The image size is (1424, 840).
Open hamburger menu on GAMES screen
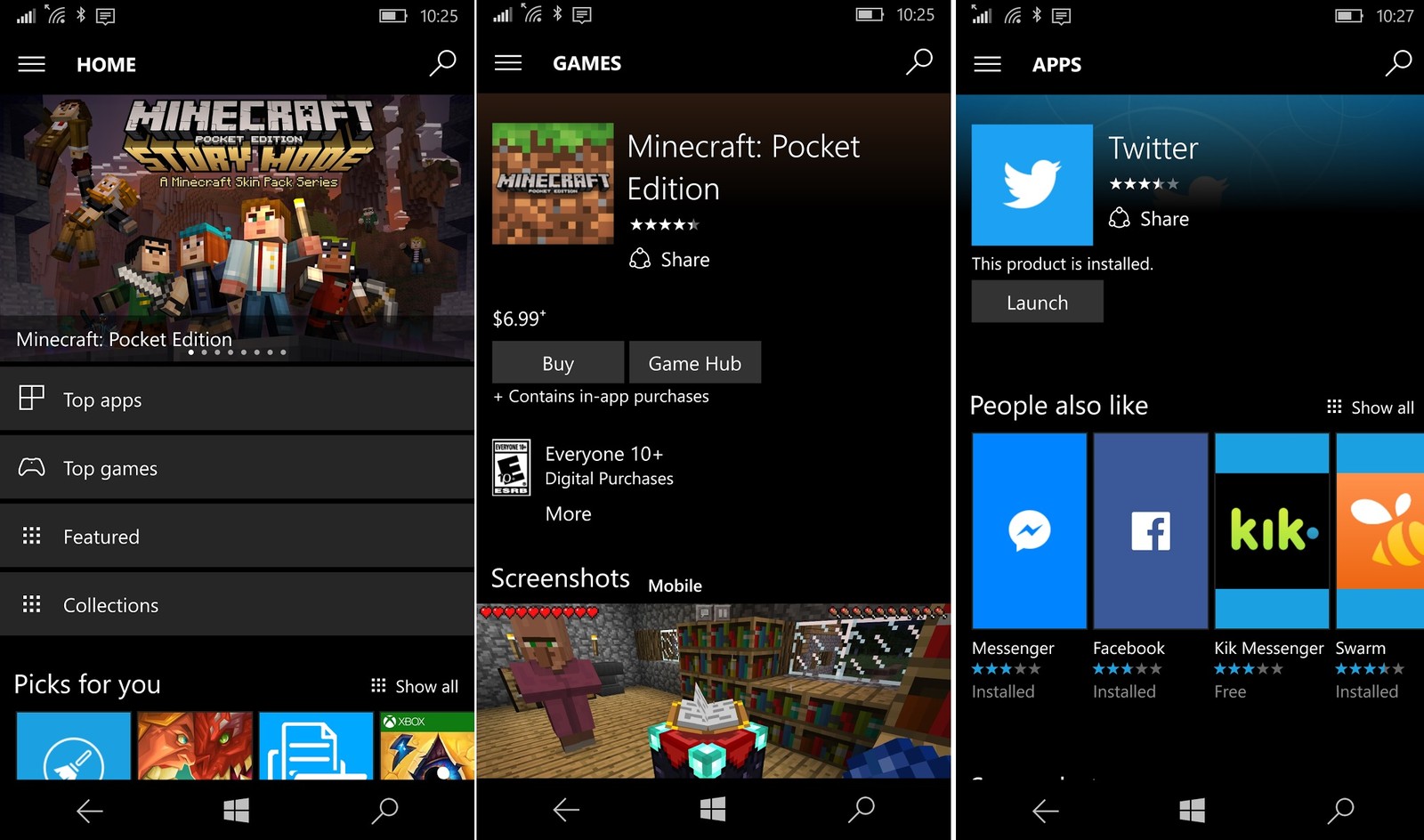pos(508,62)
